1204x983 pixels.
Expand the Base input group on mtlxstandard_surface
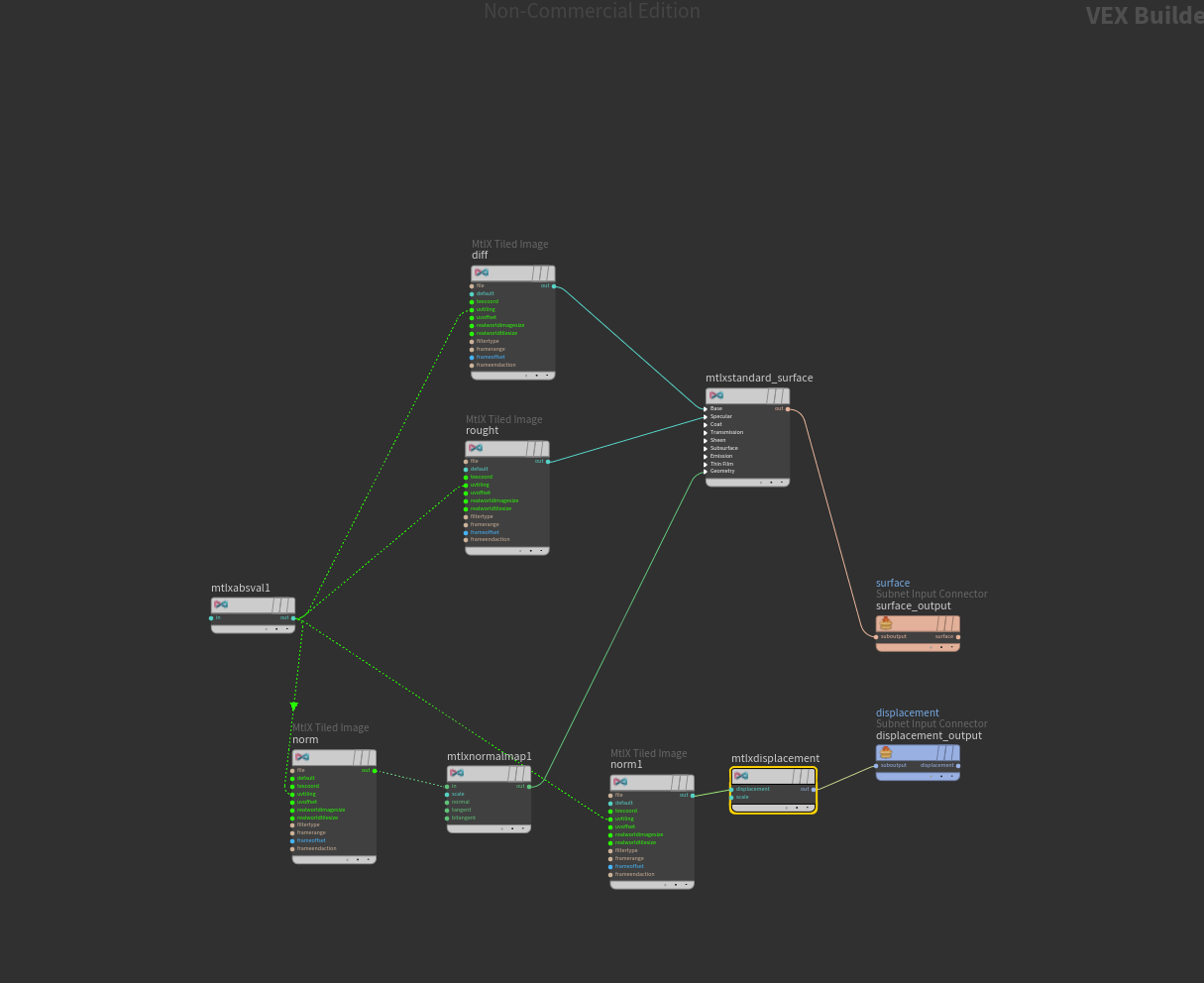706,408
